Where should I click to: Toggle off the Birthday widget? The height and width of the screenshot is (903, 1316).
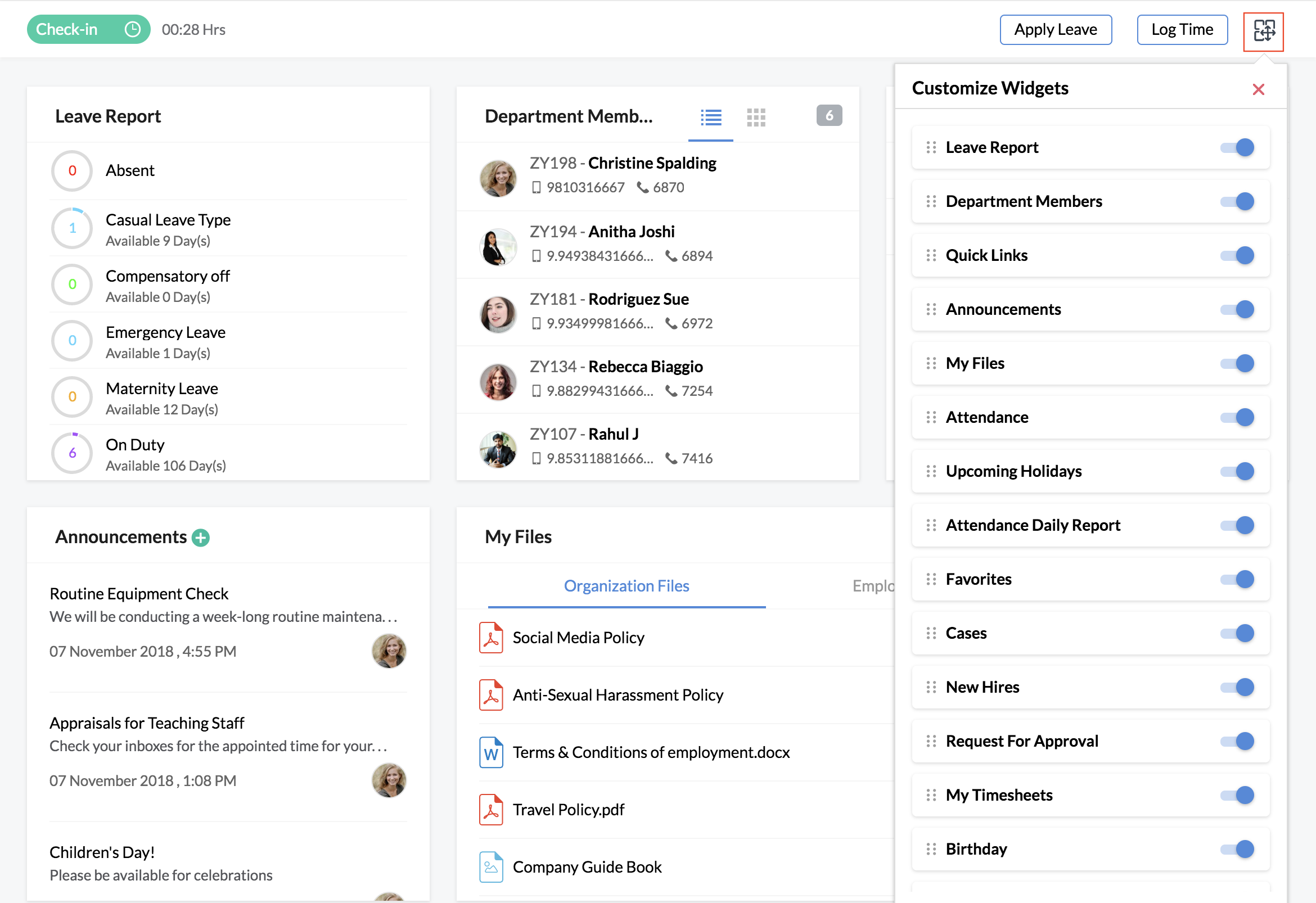pyautogui.click(x=1237, y=848)
